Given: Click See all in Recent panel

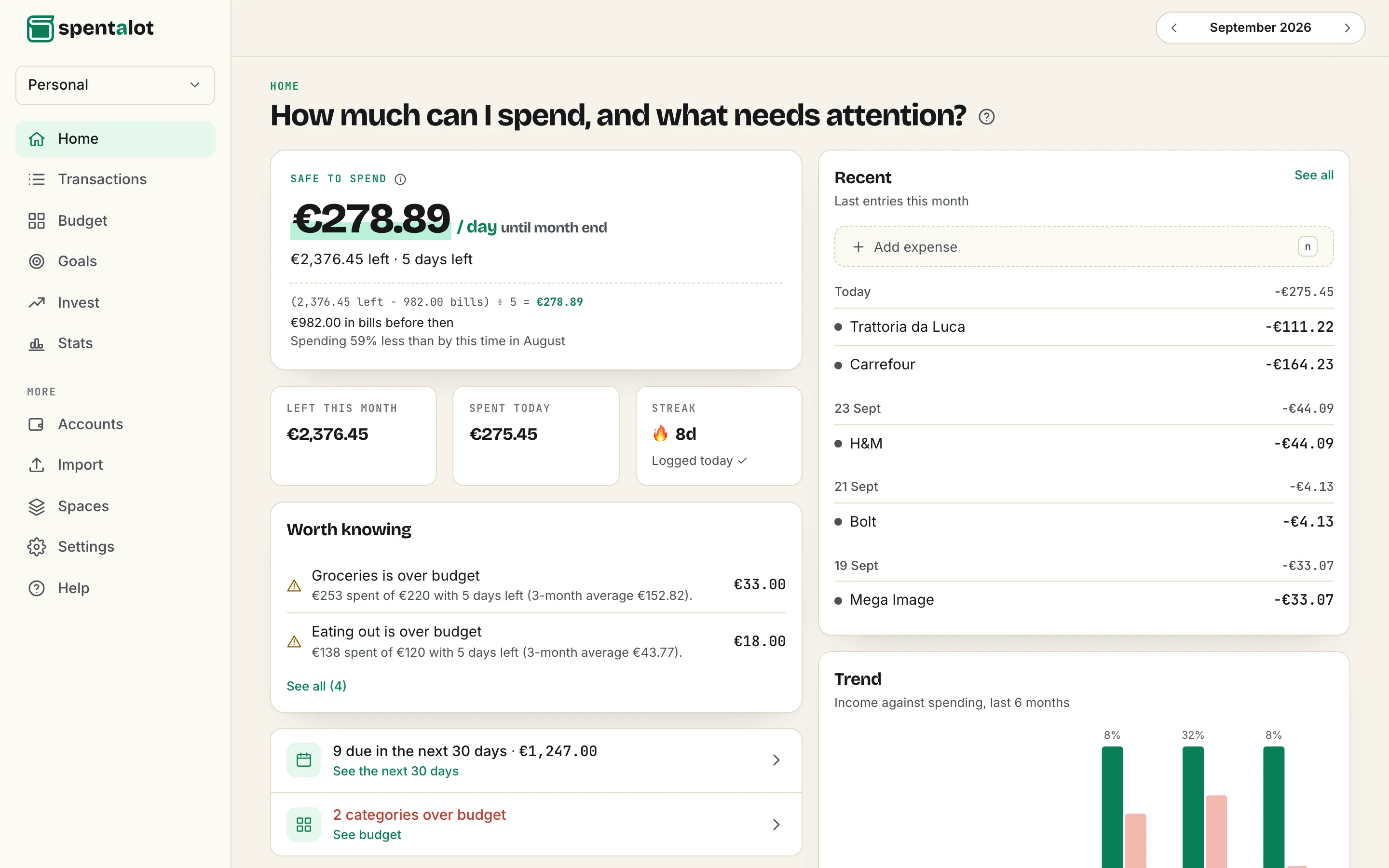Looking at the screenshot, I should click(1314, 175).
